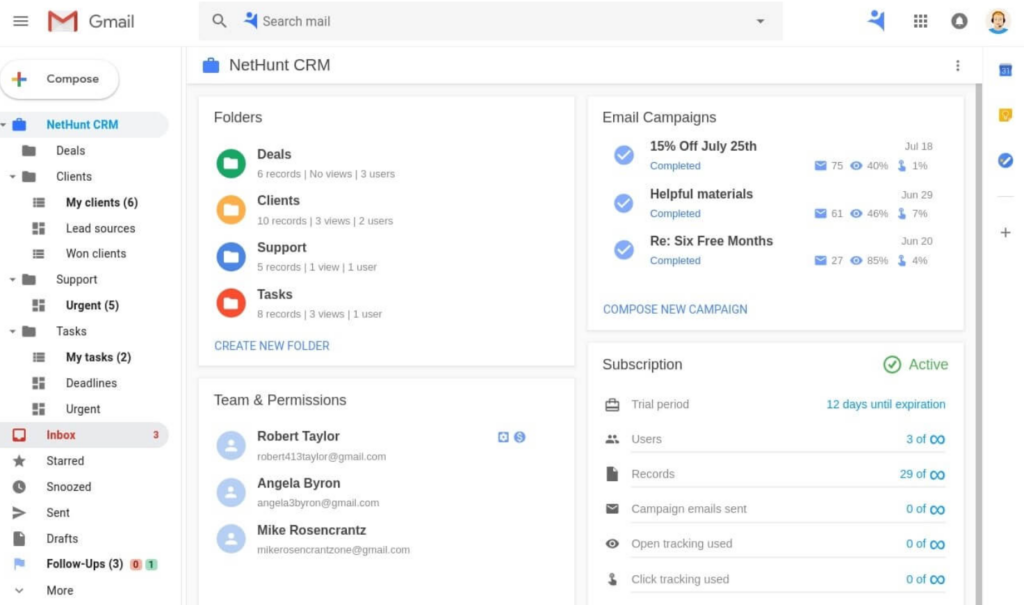Click the orange Clients folder icon
The height and width of the screenshot is (605, 1024).
231,210
